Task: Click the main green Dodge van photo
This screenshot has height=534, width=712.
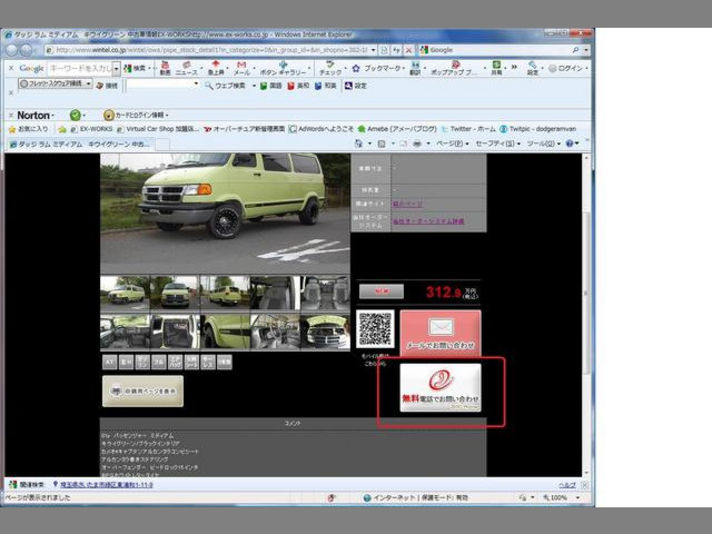Action: [225, 213]
